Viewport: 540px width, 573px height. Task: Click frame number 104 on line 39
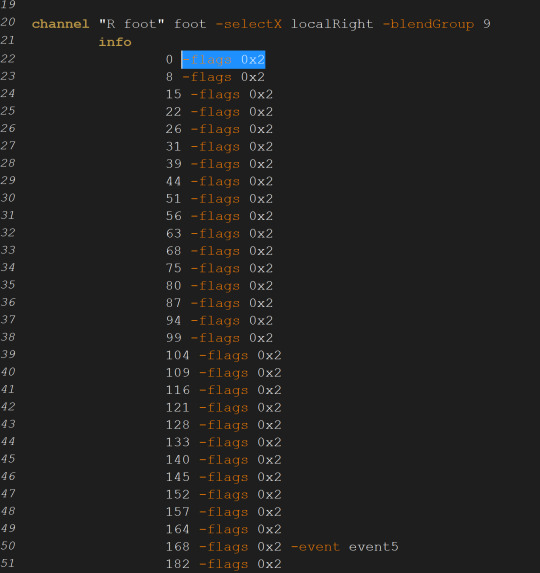point(178,355)
